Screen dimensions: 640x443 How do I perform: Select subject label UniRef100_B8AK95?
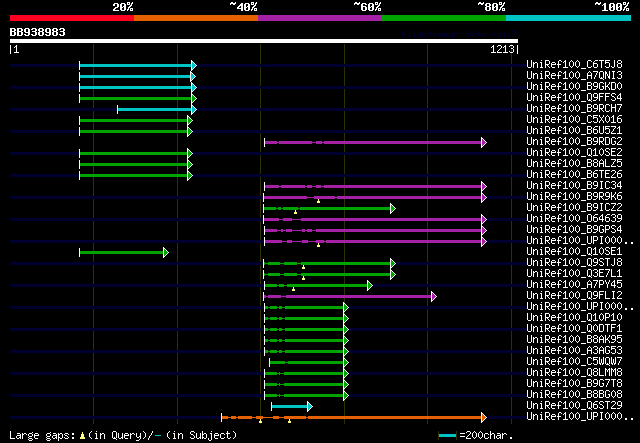[574, 340]
